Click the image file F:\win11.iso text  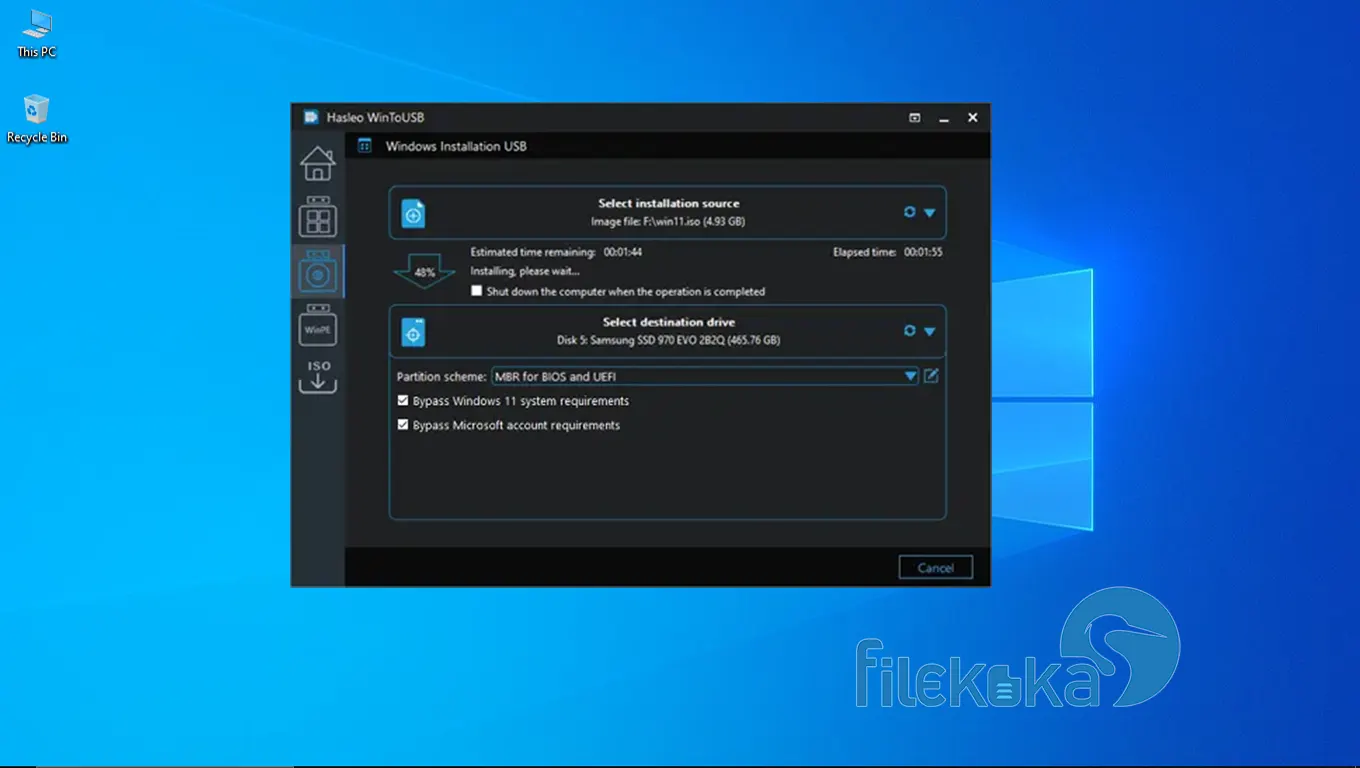click(668, 221)
